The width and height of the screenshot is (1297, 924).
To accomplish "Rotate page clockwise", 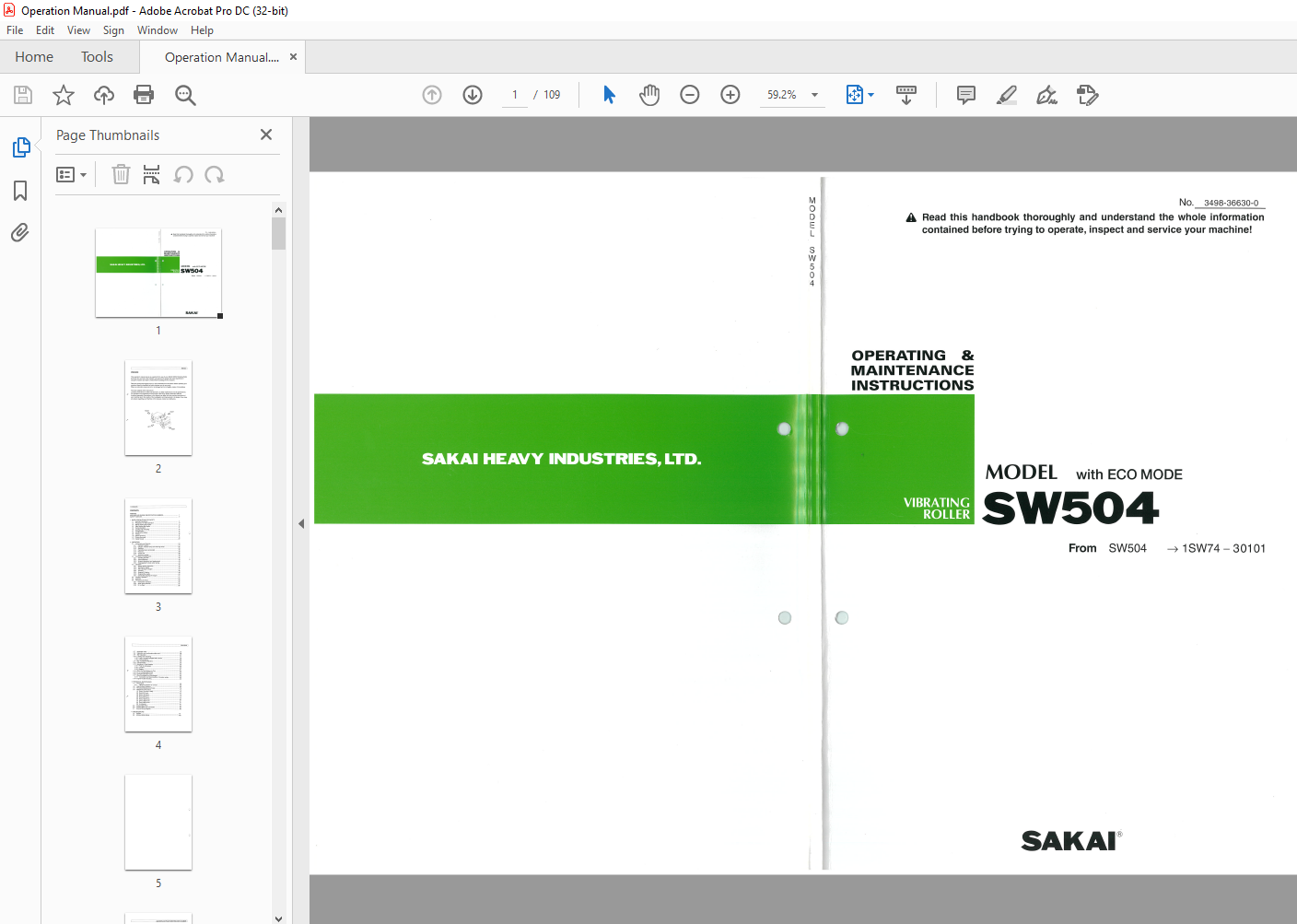I will (215, 174).
